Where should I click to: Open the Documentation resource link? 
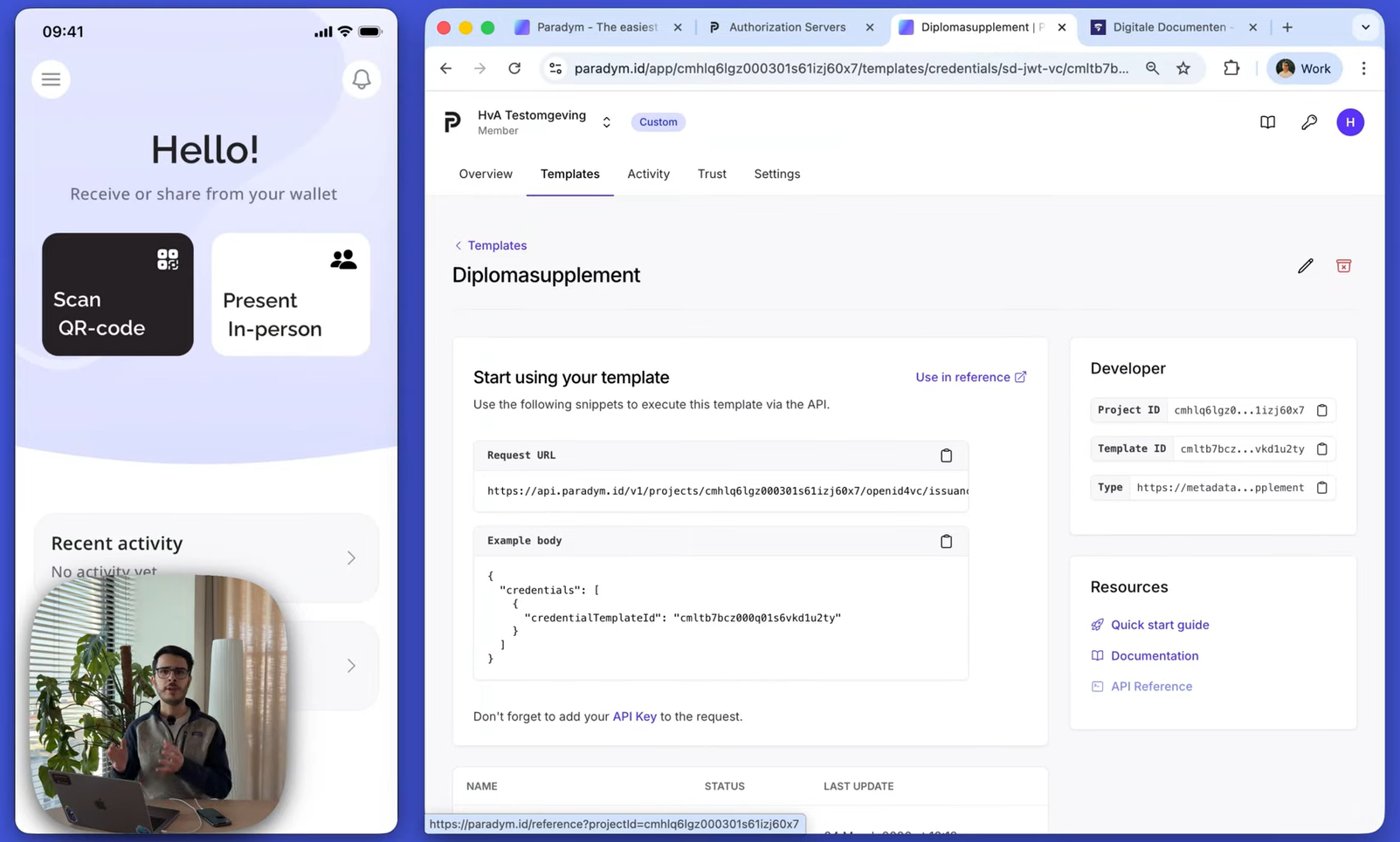tap(1144, 655)
